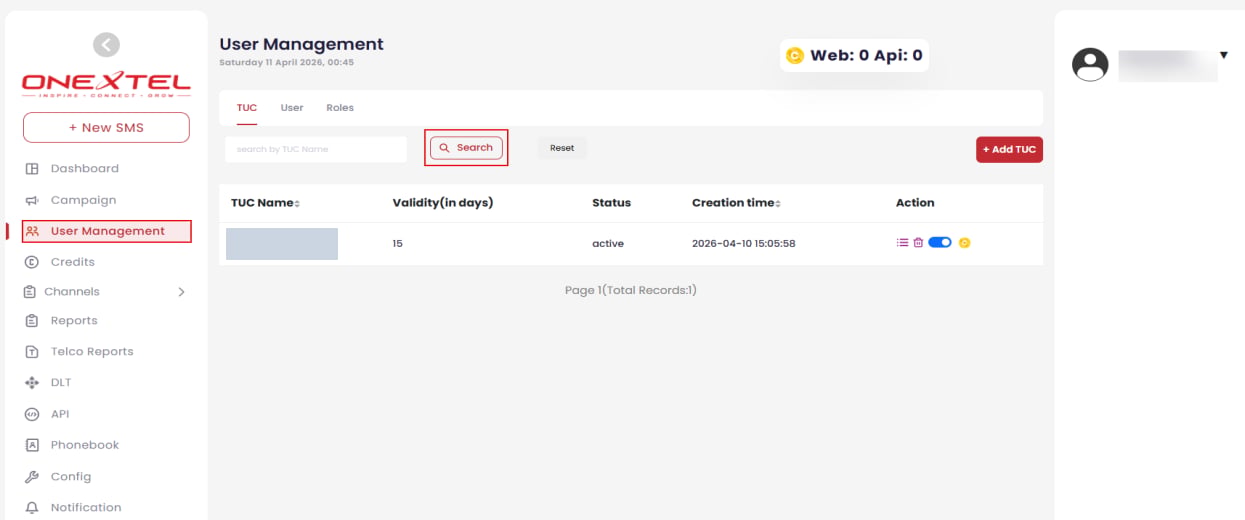This screenshot has height=520, width=1245.
Task: Click Page 1(Total Records:1) text
Action: pyautogui.click(x=631, y=291)
